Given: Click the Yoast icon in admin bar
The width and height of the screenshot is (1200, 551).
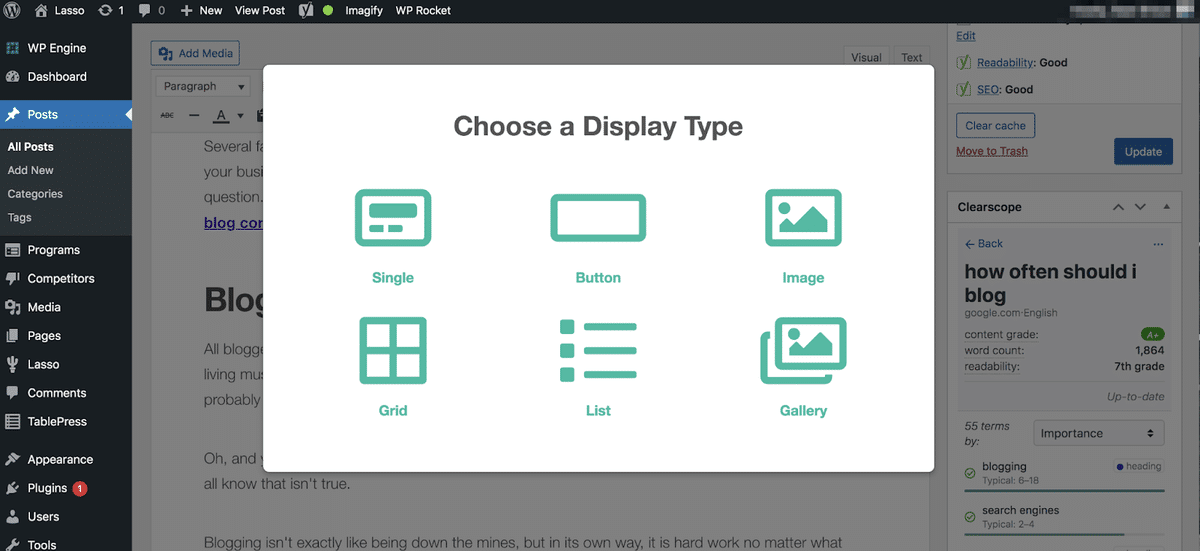Looking at the screenshot, I should (x=308, y=10).
